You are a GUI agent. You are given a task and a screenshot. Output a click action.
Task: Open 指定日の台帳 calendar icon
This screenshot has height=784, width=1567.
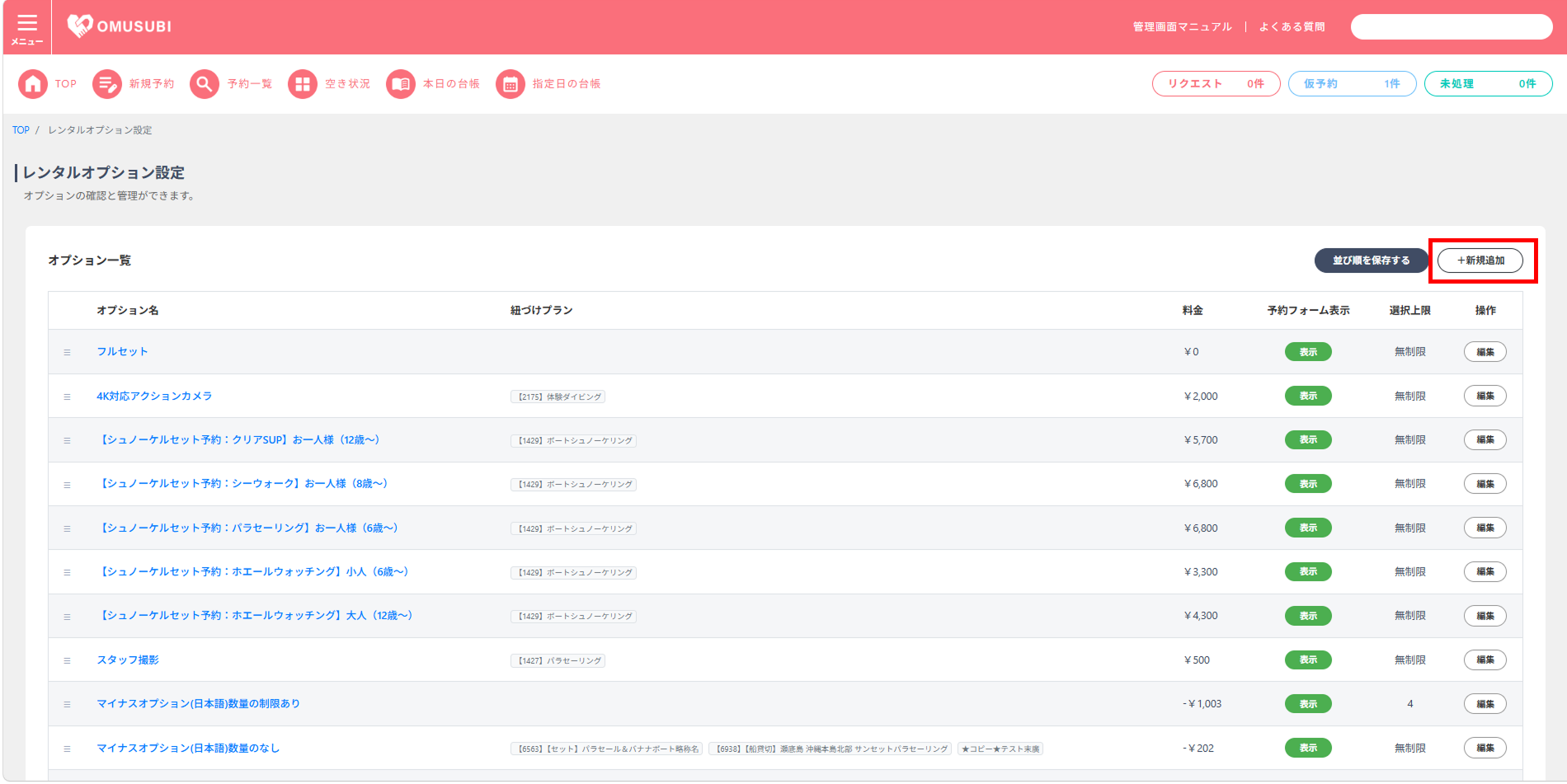coord(511,84)
